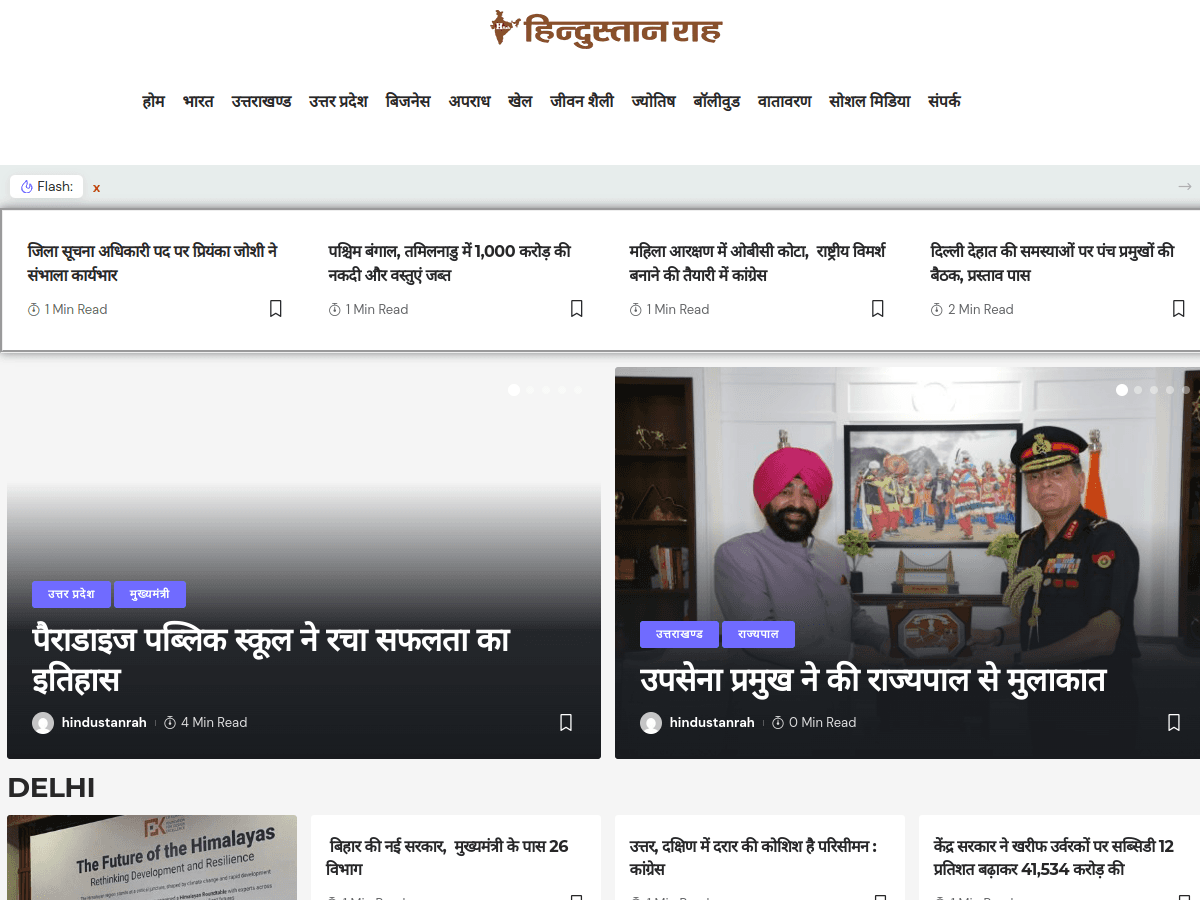
Task: Bookmark the पश्चिम बंगाल नकदी article
Action: [x=577, y=309]
